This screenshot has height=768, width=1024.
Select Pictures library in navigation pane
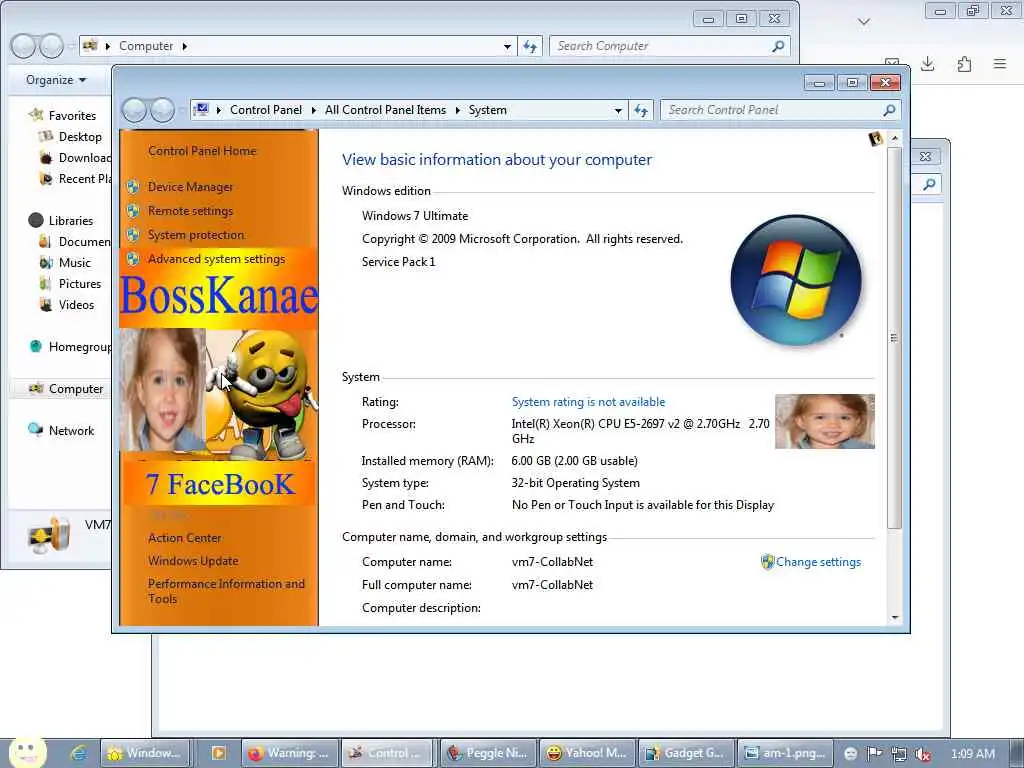point(80,283)
